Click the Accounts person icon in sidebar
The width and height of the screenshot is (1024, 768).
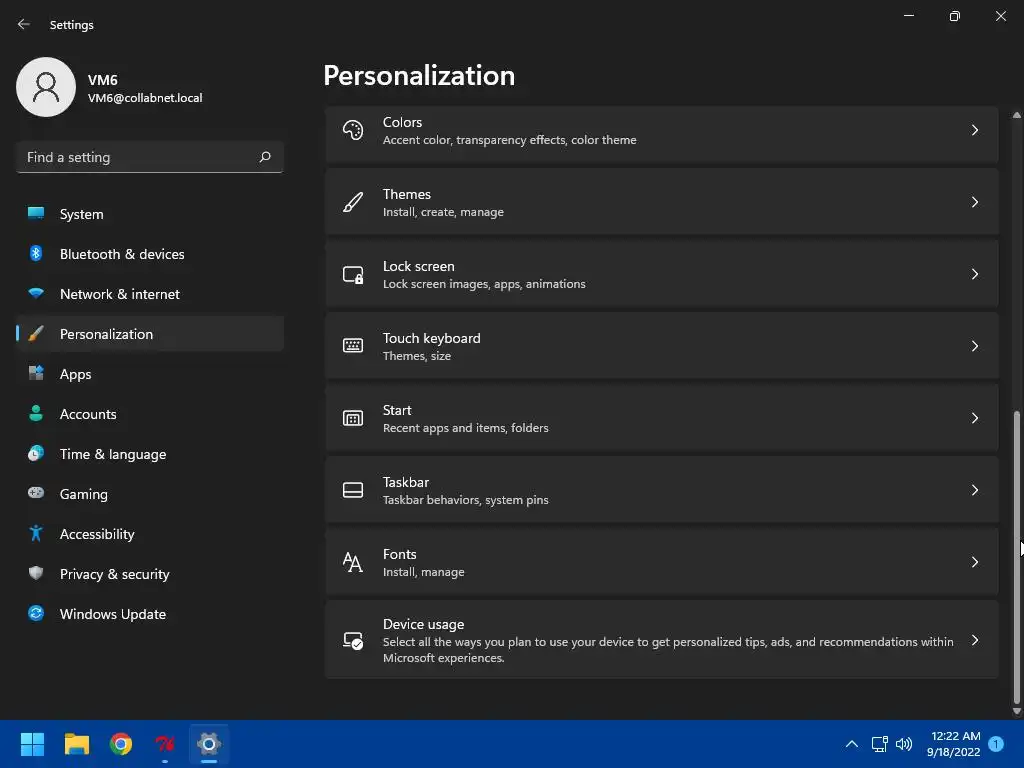tap(36, 413)
